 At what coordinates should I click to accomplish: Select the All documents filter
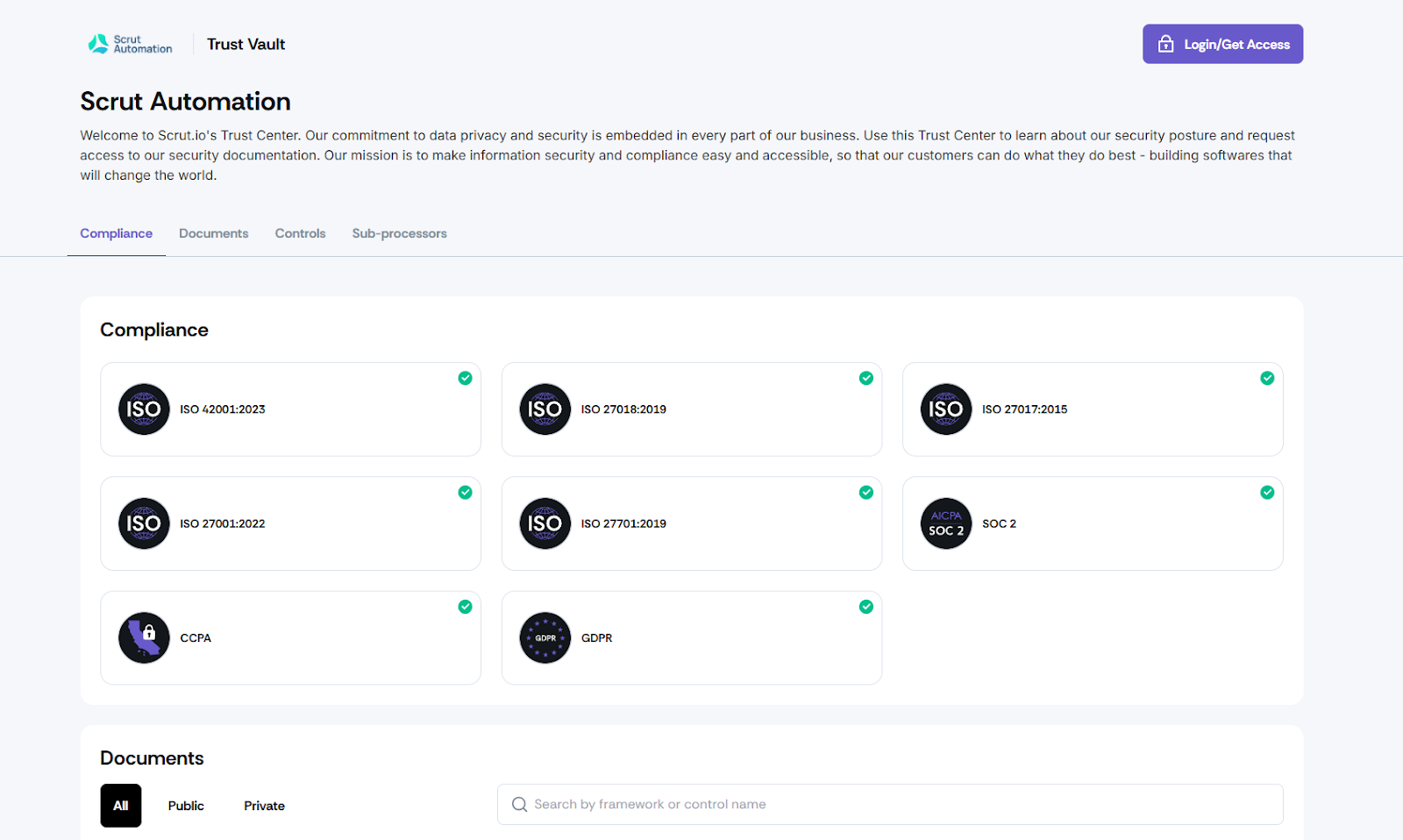120,805
